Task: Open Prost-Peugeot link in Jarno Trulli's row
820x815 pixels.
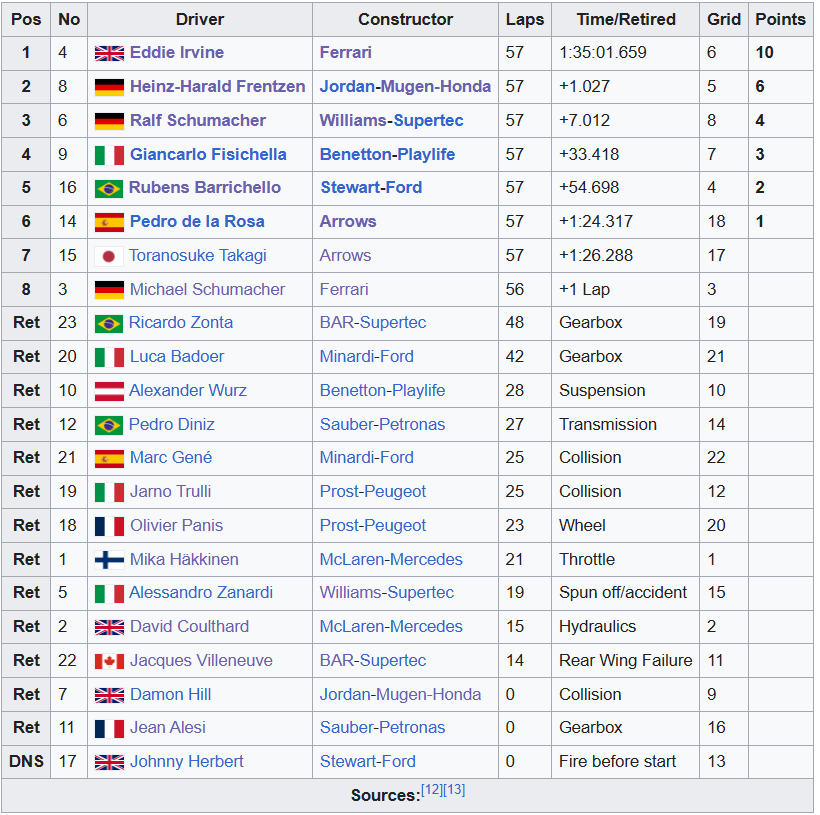Action: coord(373,491)
